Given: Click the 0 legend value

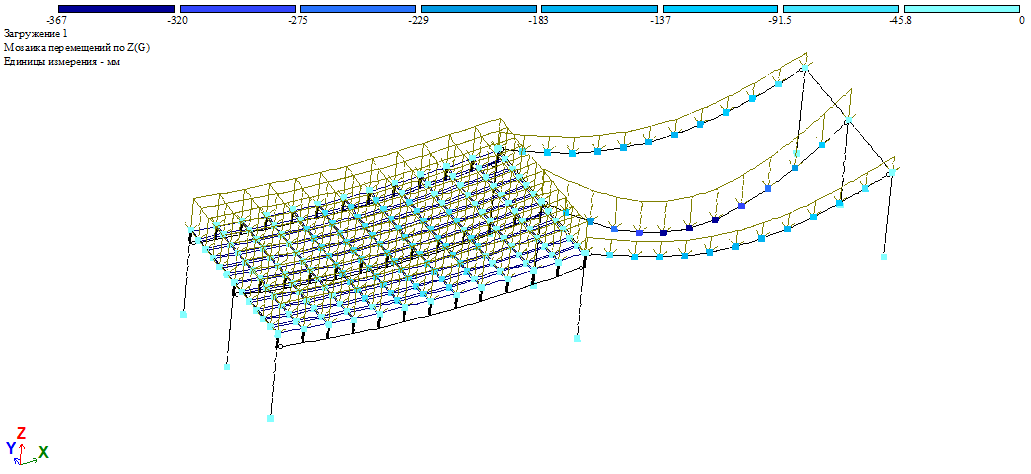Looking at the screenshot, I should pos(1021,20).
